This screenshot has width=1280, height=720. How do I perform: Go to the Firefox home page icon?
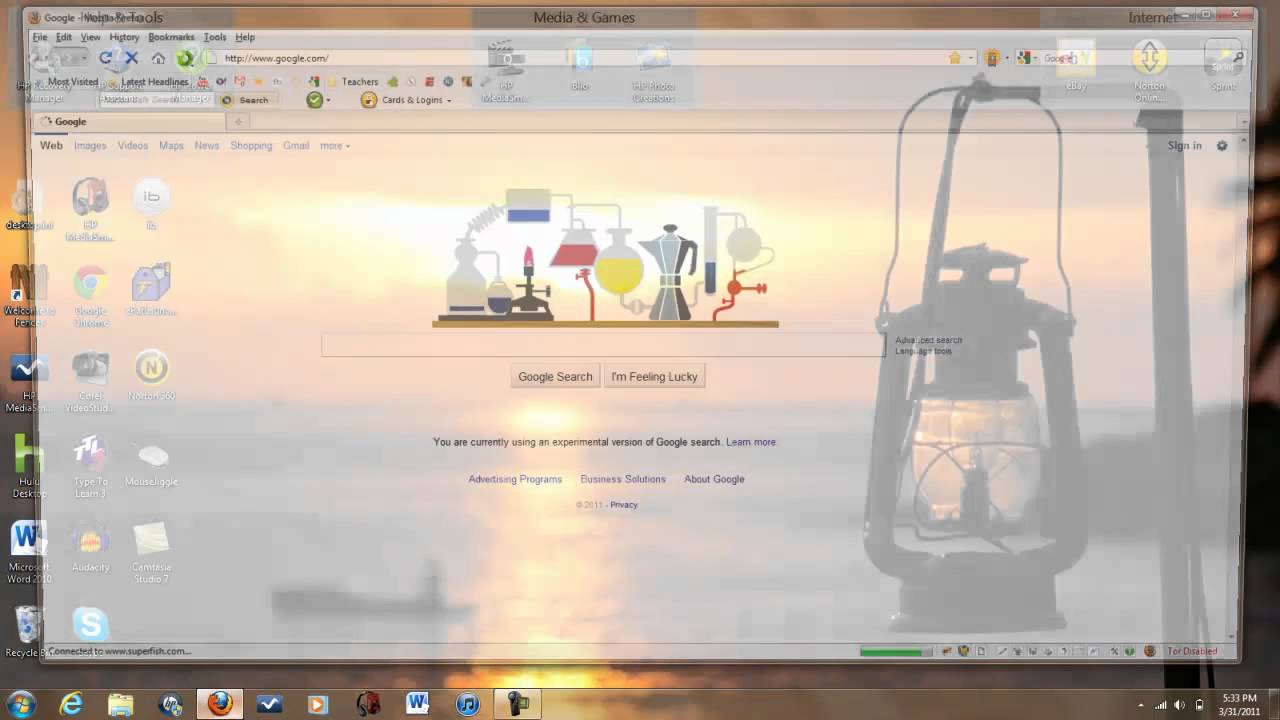coord(158,58)
